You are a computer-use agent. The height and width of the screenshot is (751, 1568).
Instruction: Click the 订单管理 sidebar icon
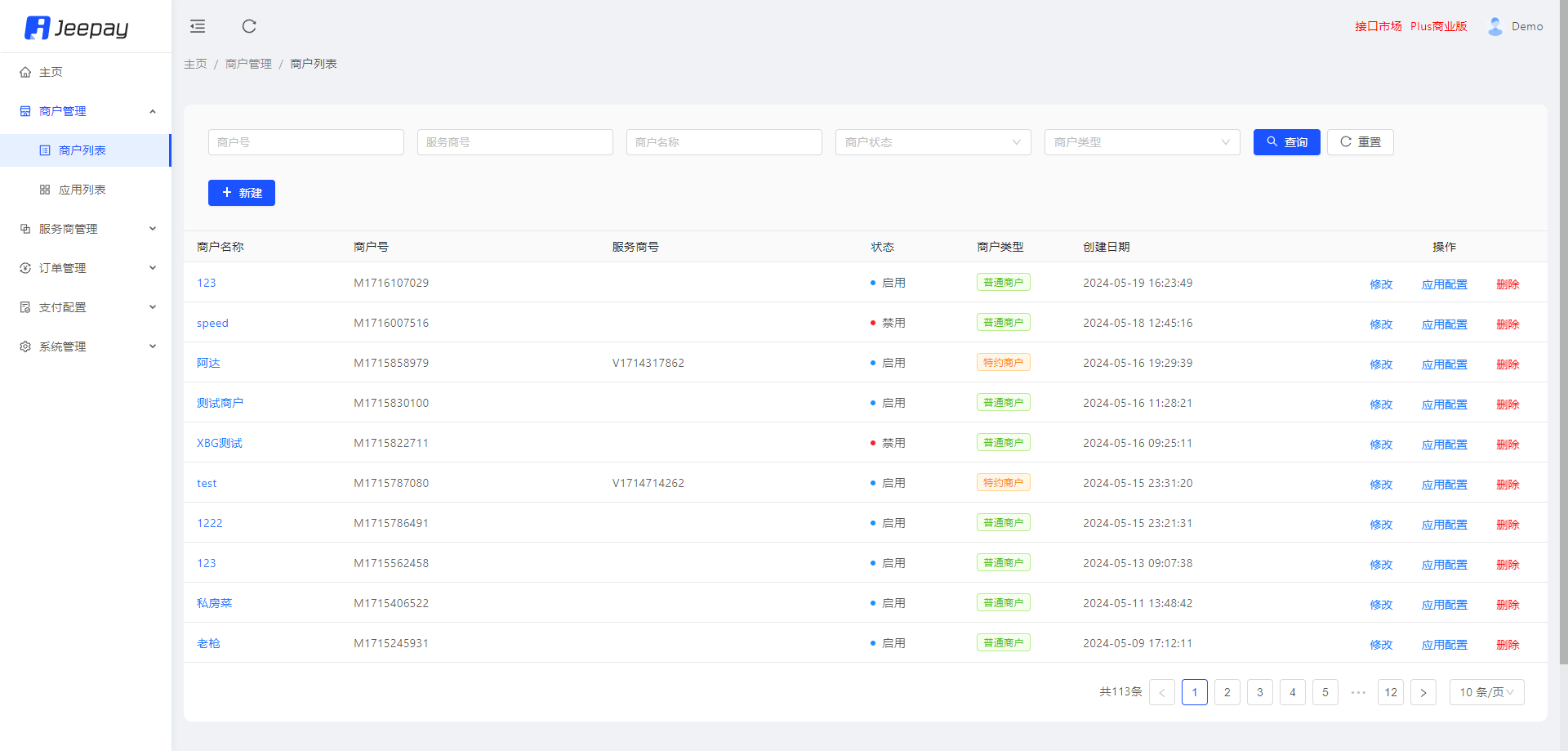[25, 268]
